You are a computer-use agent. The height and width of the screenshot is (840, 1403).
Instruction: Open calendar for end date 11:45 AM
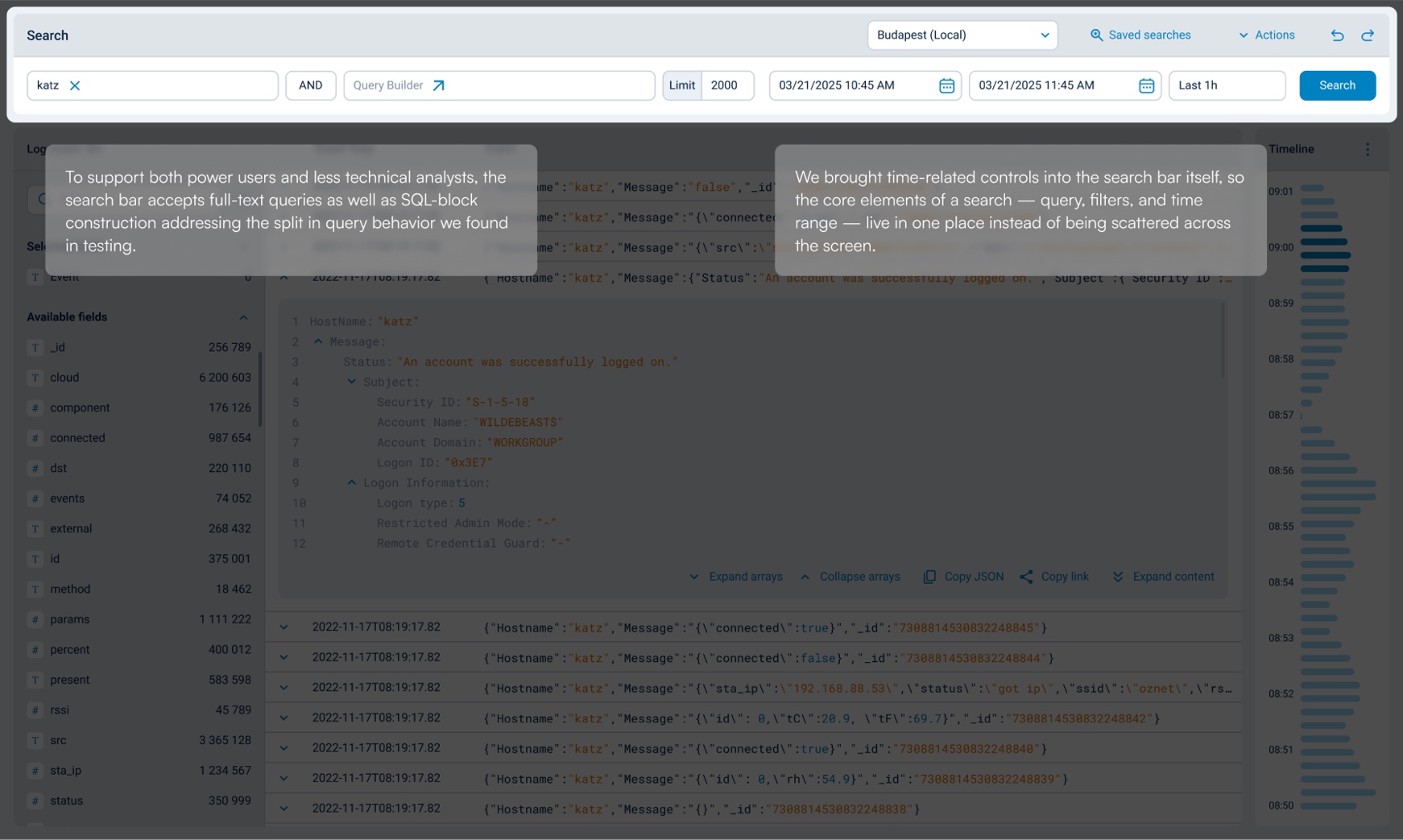click(x=1146, y=85)
